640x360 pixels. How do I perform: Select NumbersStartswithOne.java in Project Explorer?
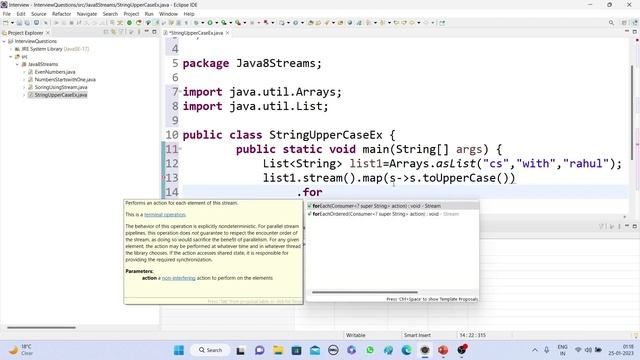pos(65,80)
